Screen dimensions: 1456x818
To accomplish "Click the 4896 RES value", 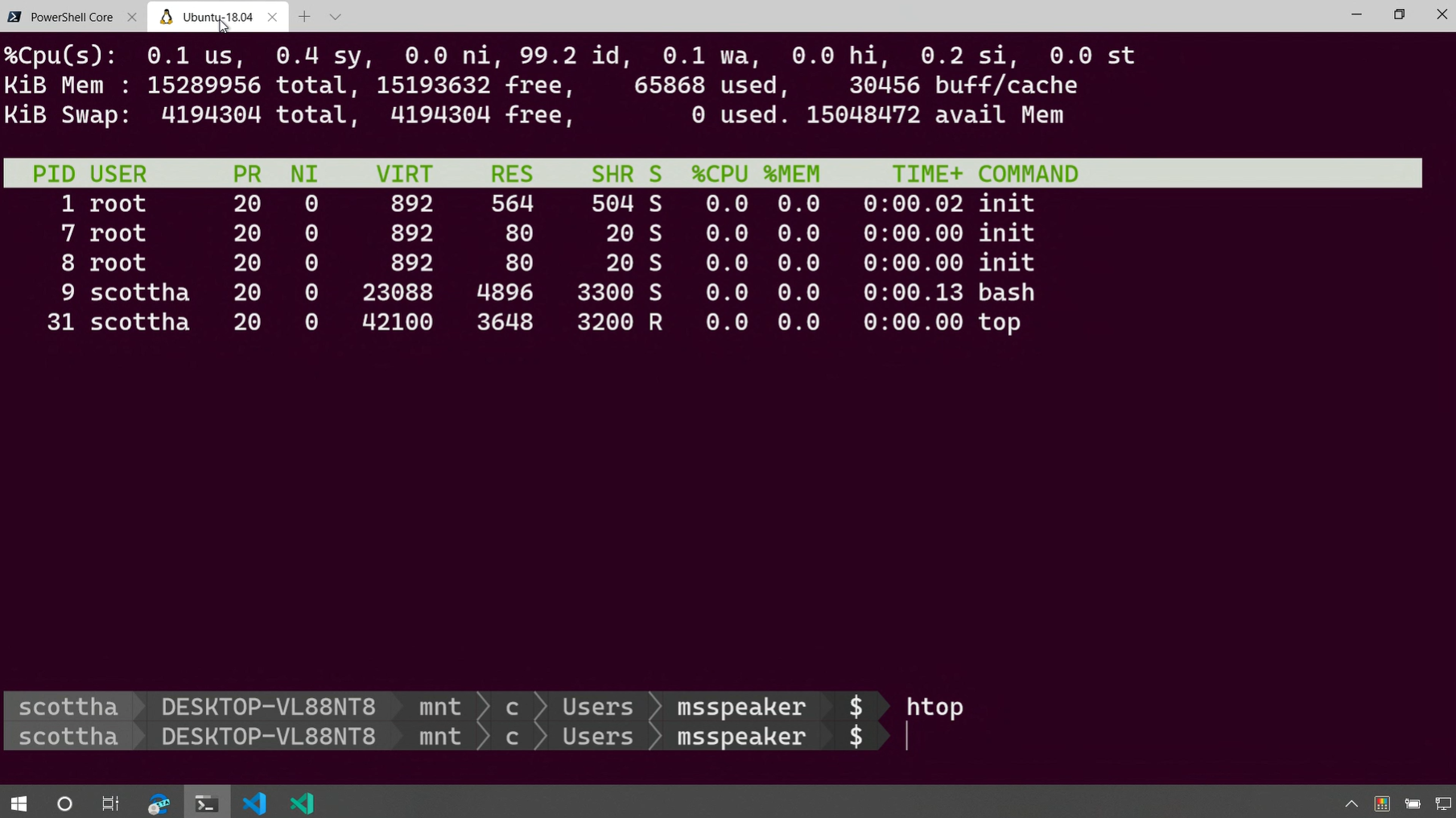I will 505,292.
